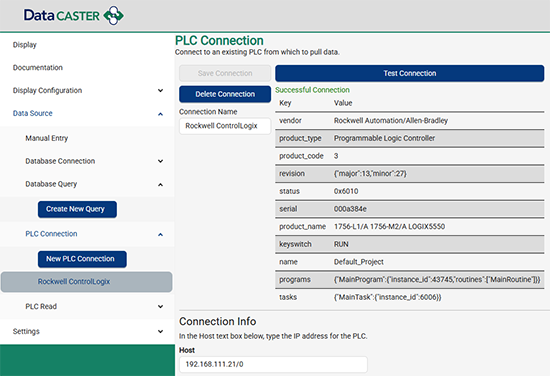Focus the Connection Name input field
Image resolution: width=550 pixels, height=376 pixels.
click(x=225, y=126)
